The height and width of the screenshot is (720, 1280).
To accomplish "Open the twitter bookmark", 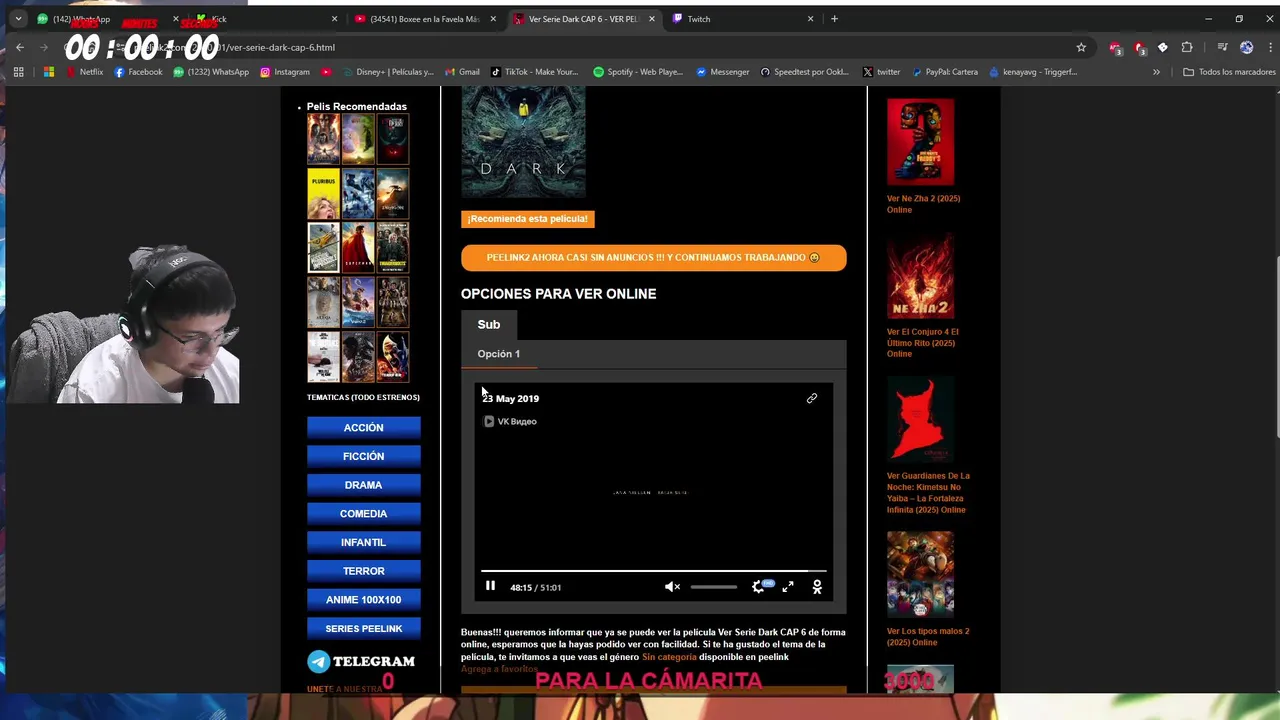I will coord(881,72).
